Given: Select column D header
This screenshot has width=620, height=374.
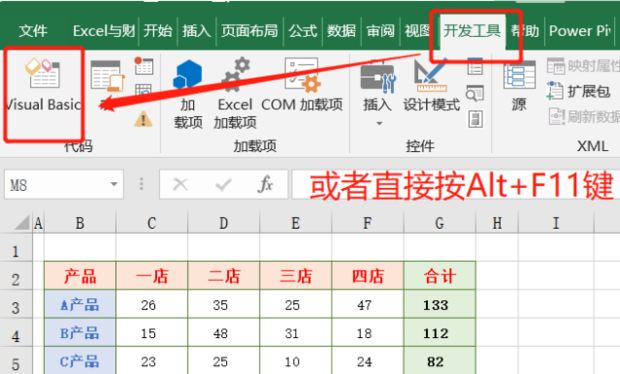Looking at the screenshot, I should point(224,223).
